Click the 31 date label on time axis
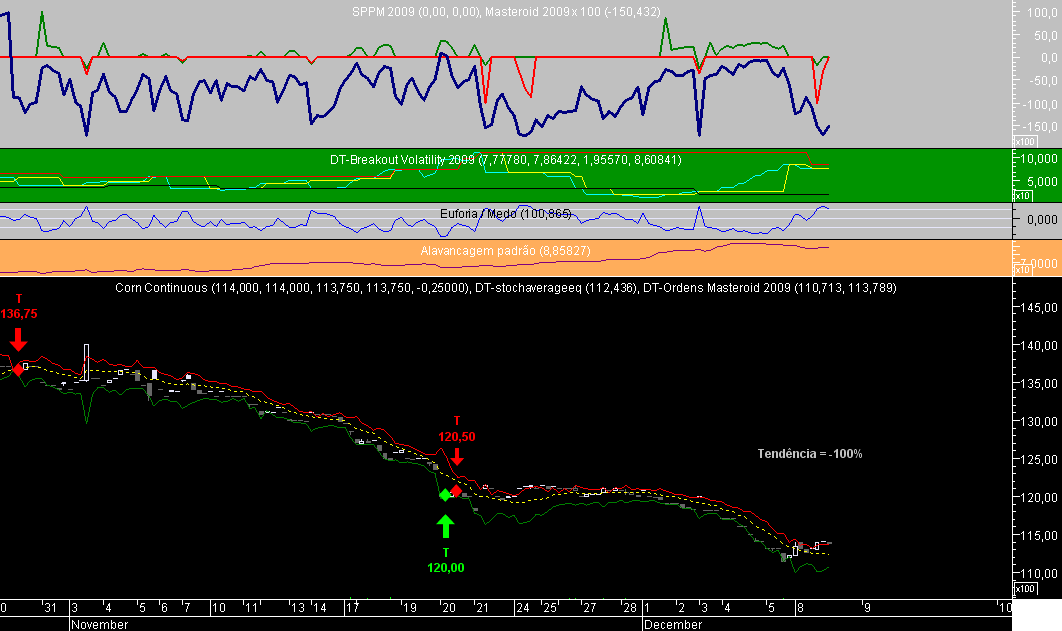The width and height of the screenshot is (1062, 631). pos(51,608)
